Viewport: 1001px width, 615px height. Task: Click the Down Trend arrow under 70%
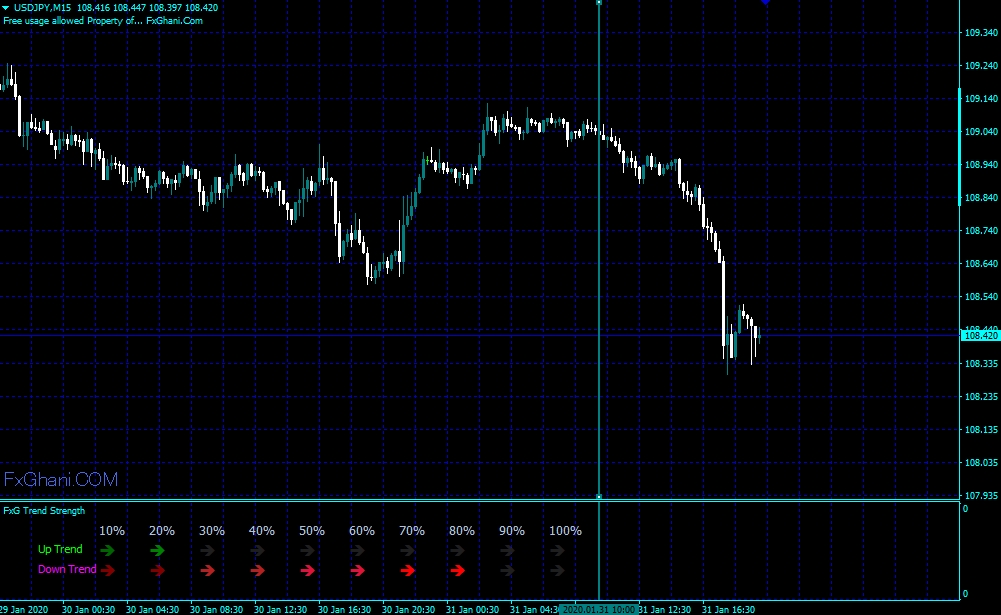(x=407, y=570)
